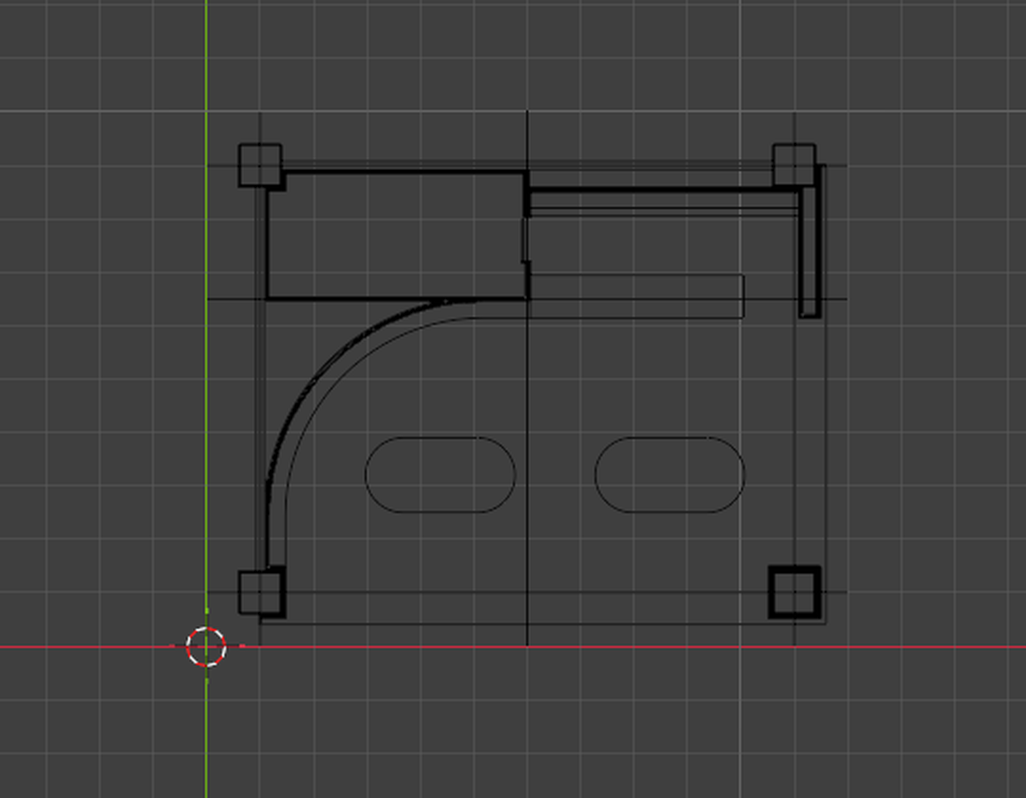Screen dimensions: 1026x798
Task: Select the top-left square corner post
Action: click(x=260, y=165)
